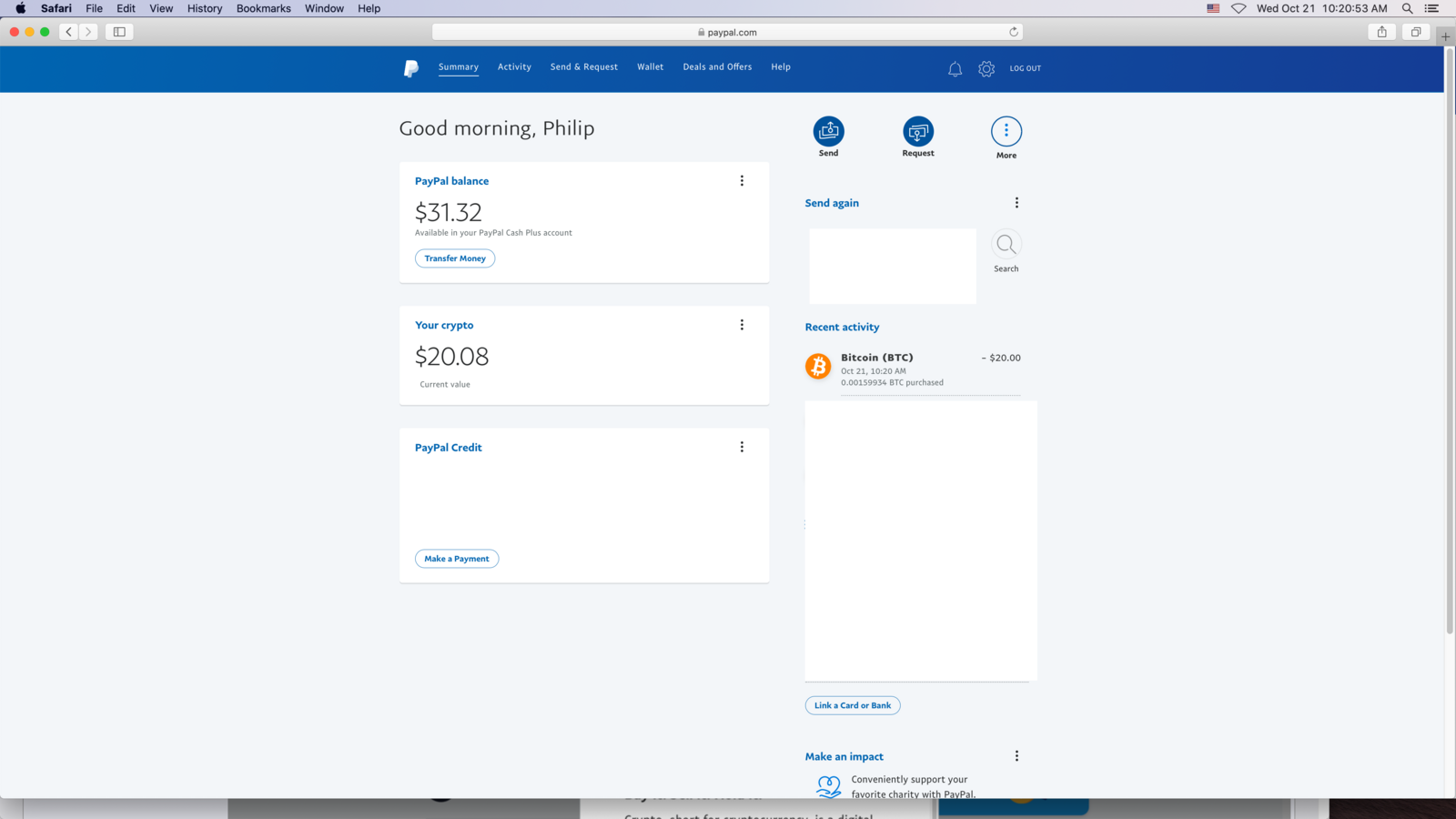This screenshot has width=1456, height=819.
Task: Click LOG OUT link
Action: tap(1025, 68)
